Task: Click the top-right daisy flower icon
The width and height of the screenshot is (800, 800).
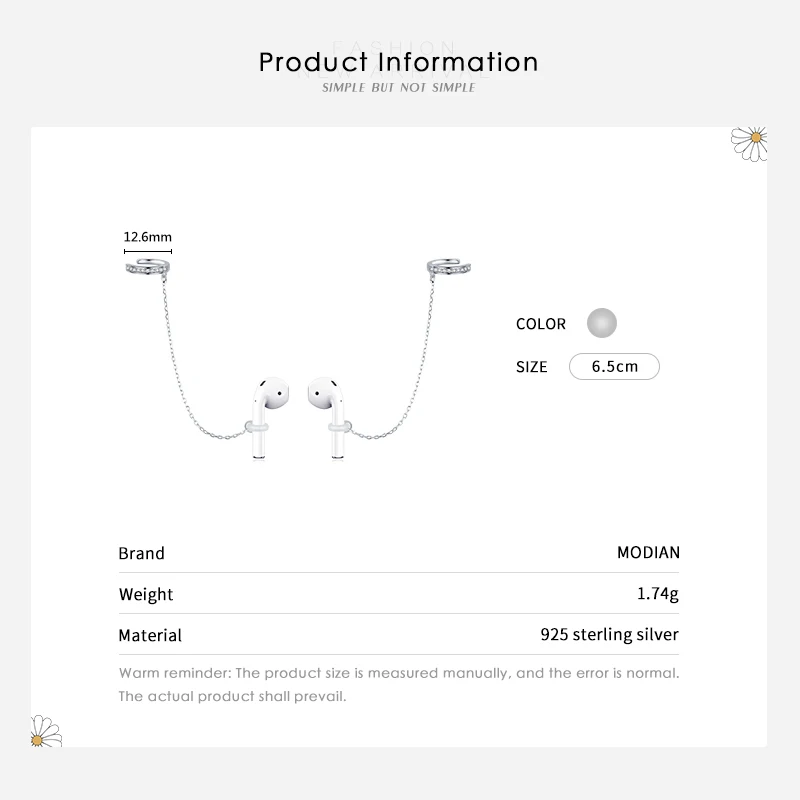Action: click(x=748, y=142)
